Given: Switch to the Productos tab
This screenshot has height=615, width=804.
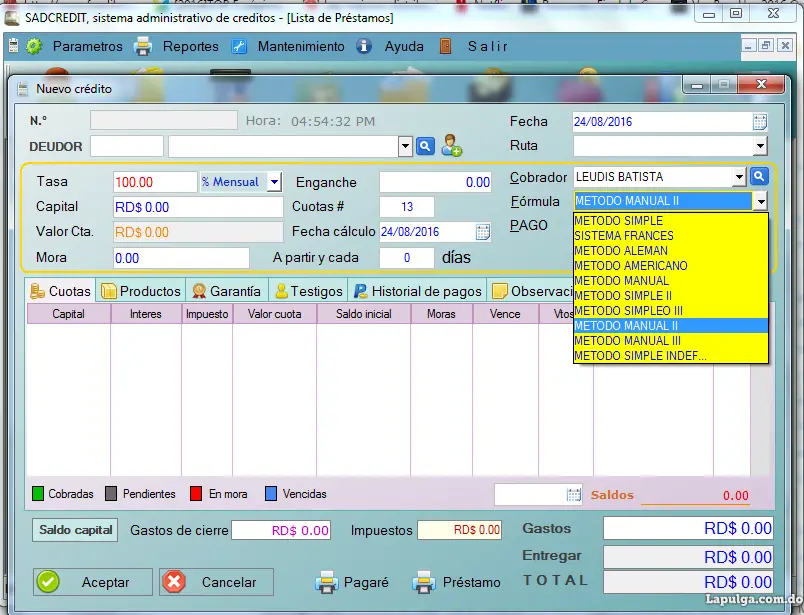Looking at the screenshot, I should click(x=141, y=291).
